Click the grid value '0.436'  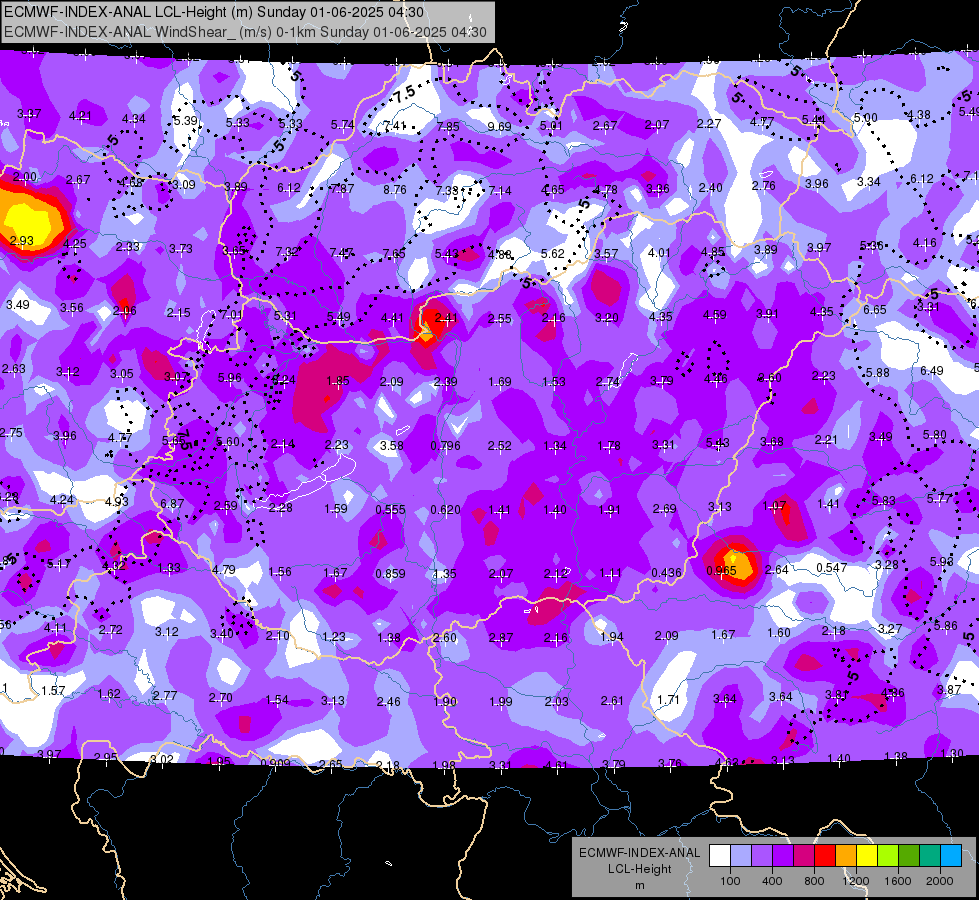click(666, 573)
